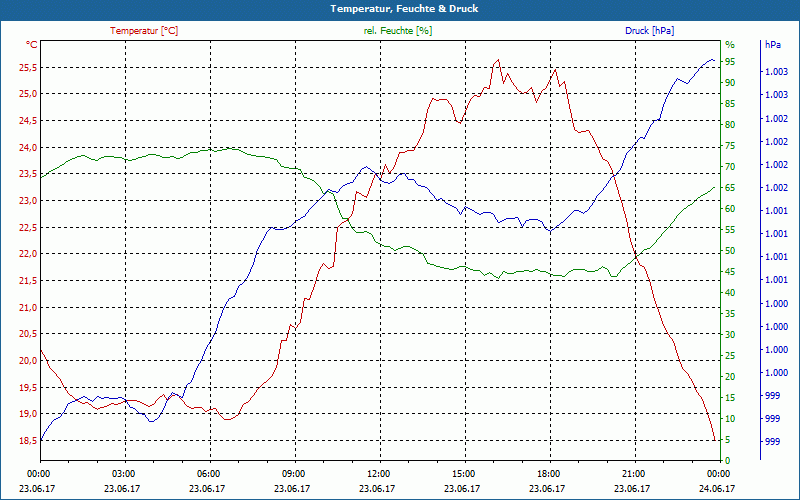Click the 22,0 tick on temperature axis
Screen dimensions: 800x500
click(28, 254)
